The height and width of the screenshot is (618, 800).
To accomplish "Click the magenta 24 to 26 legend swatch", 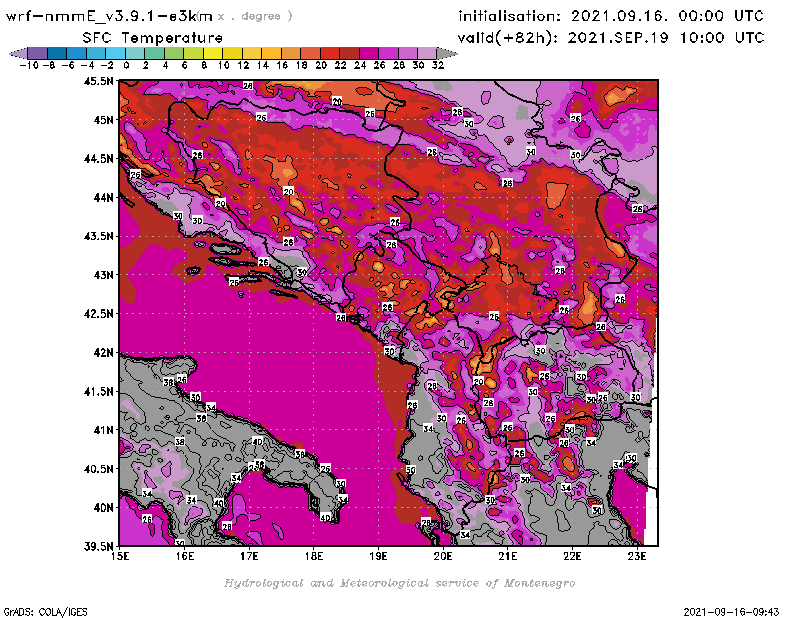I will click(x=368, y=53).
